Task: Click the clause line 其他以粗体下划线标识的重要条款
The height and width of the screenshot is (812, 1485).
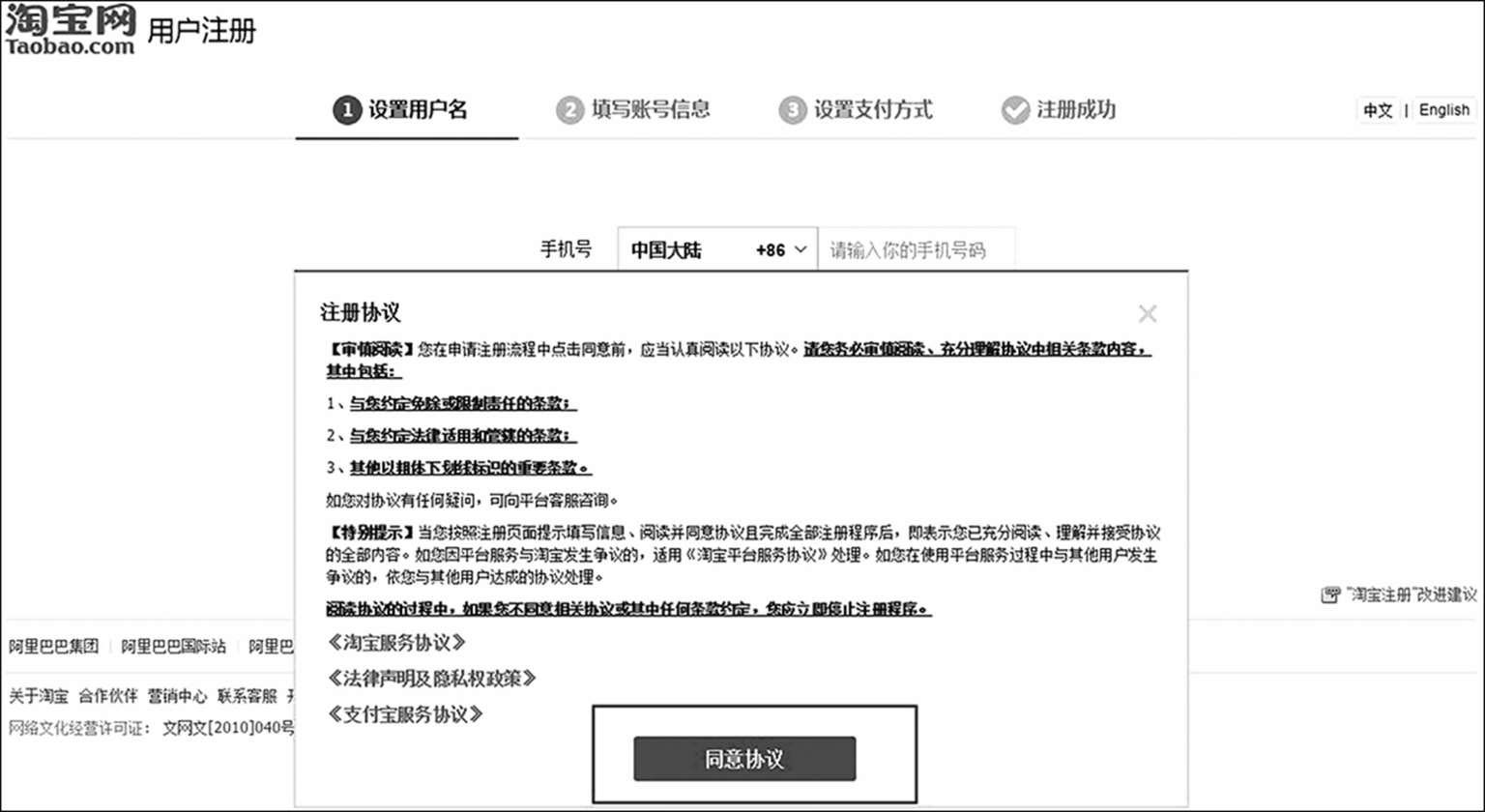Action: pos(471,468)
